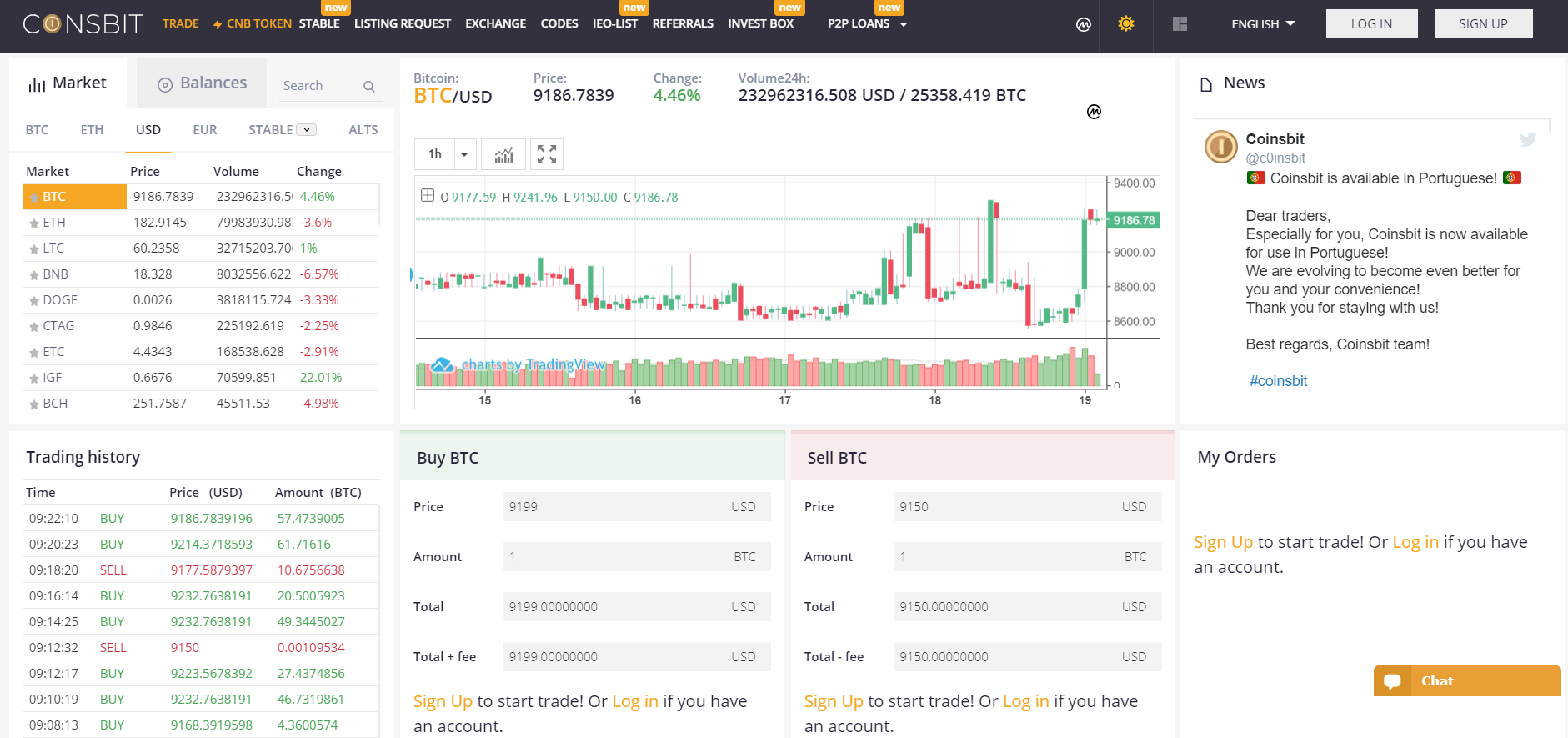Click Sign Up link in My Orders

tap(1223, 542)
